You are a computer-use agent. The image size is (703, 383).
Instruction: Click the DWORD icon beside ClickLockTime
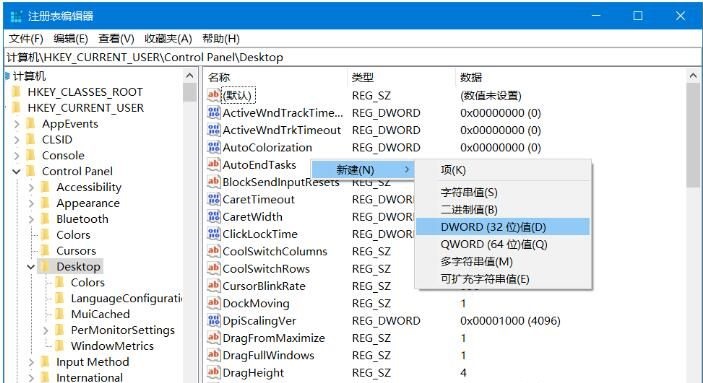[x=213, y=234]
